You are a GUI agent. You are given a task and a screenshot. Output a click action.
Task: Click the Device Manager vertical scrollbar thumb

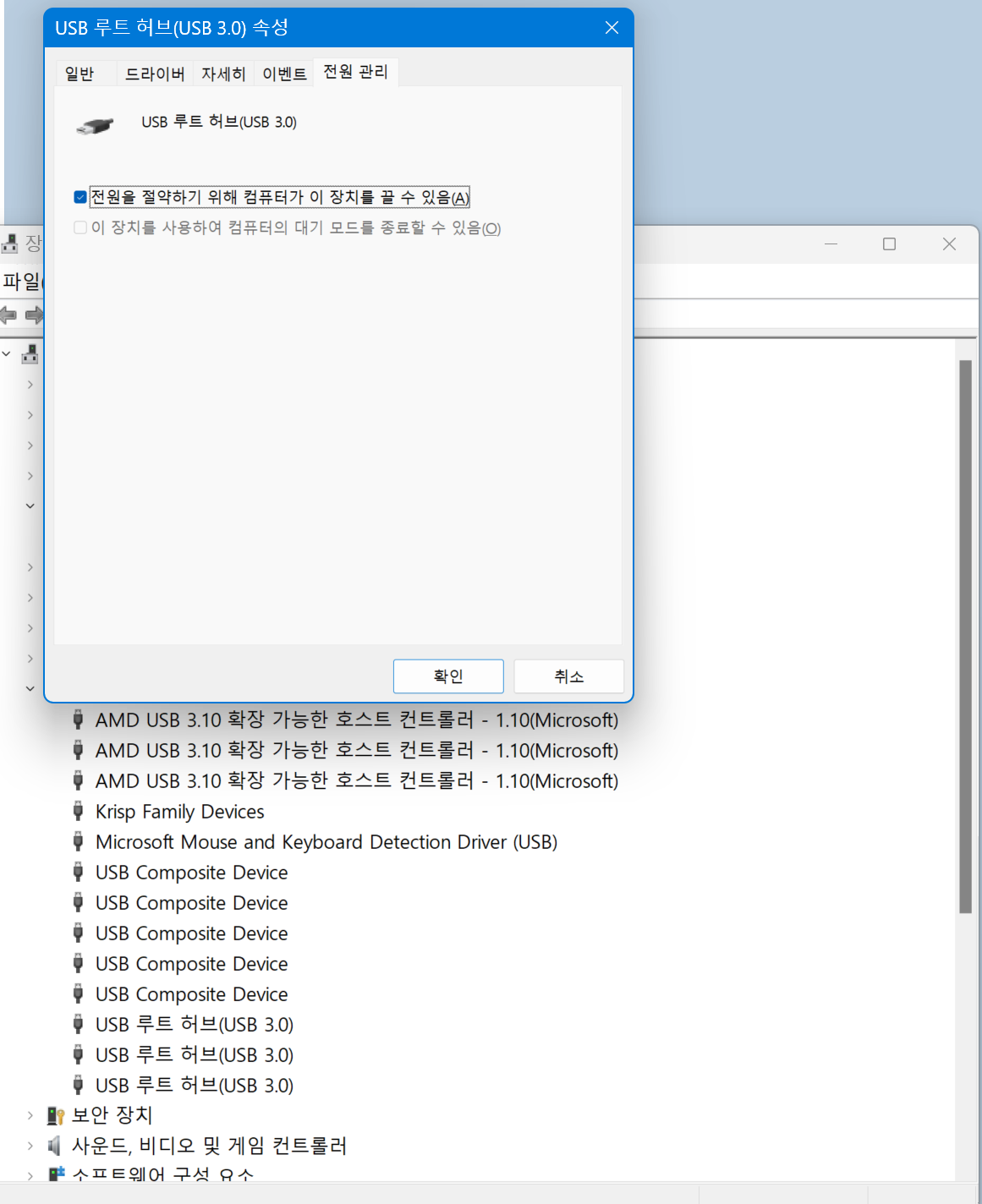pos(965,634)
